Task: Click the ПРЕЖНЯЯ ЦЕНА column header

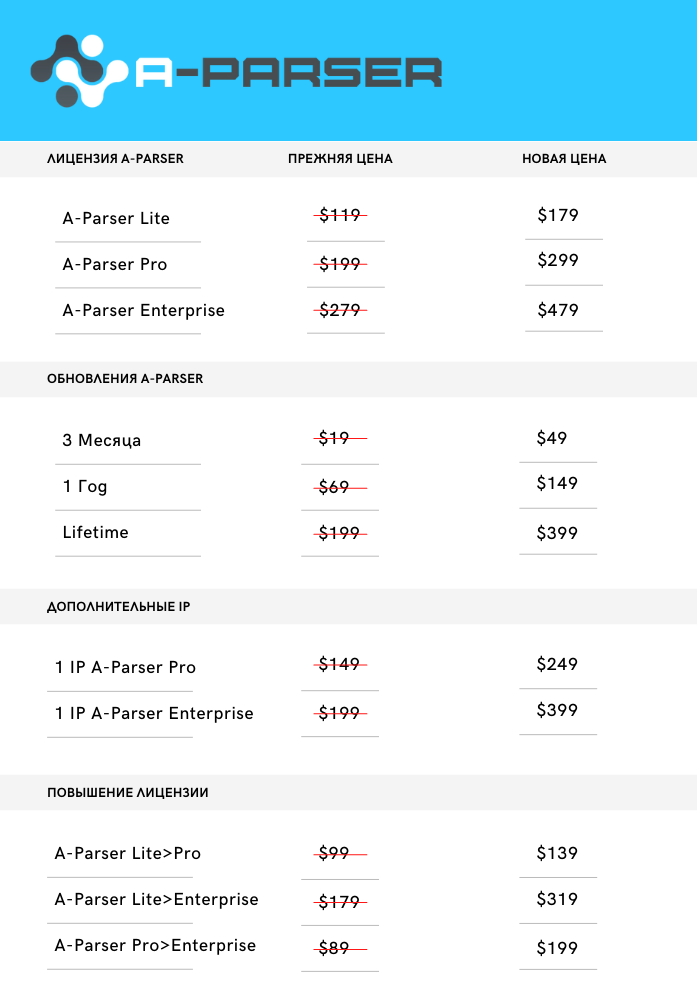Action: coord(340,159)
